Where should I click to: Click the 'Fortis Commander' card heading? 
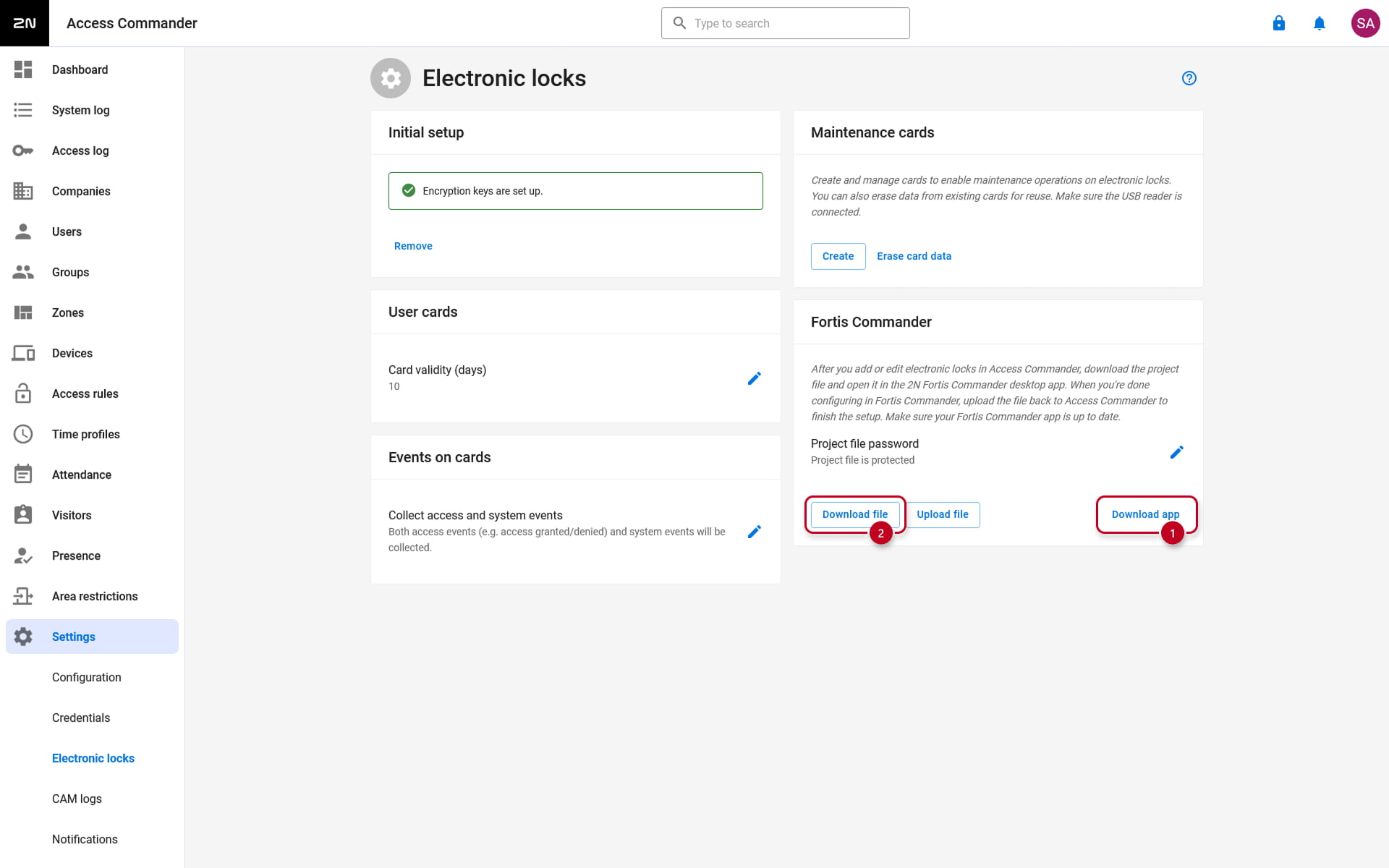871,322
